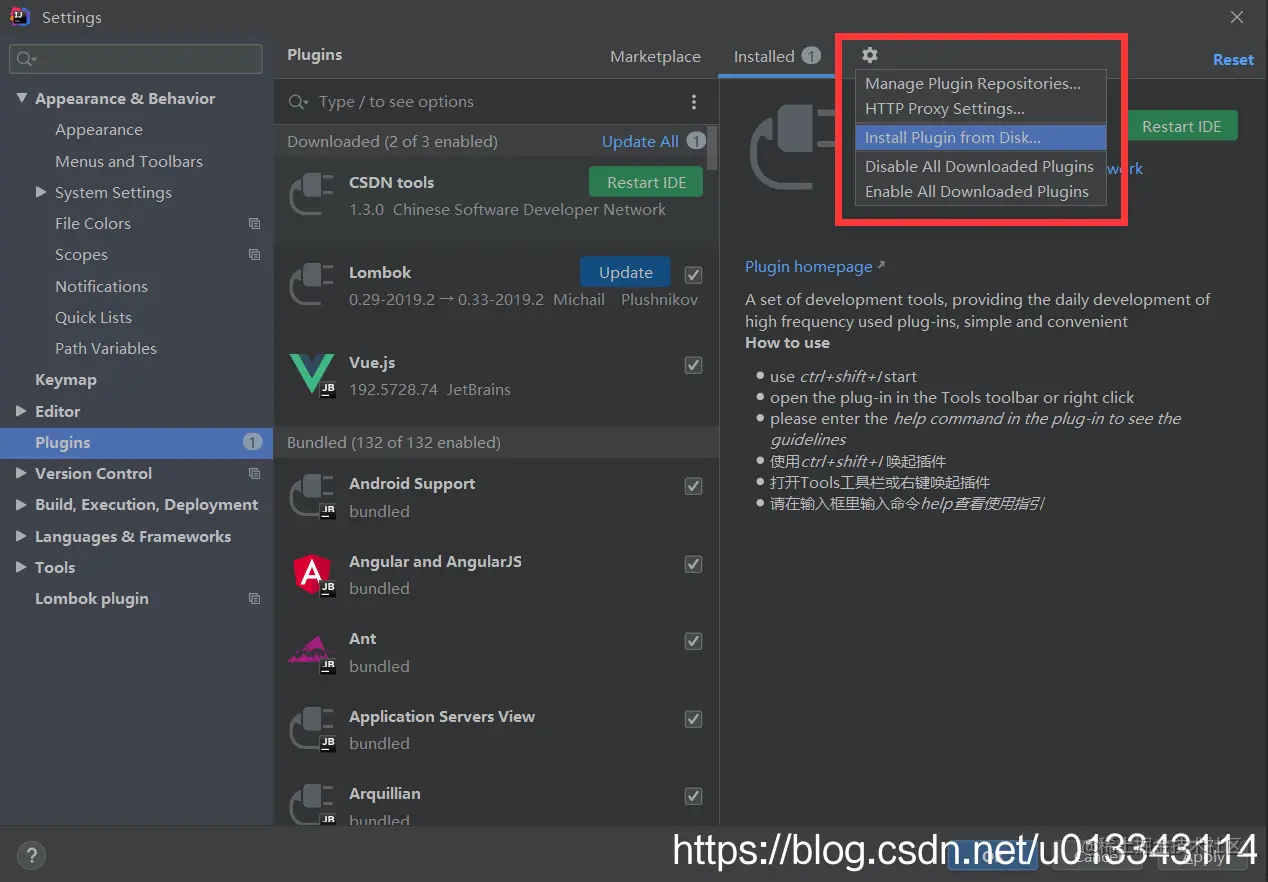
Task: Expand the Languages & Frameworks node
Action: [22, 536]
